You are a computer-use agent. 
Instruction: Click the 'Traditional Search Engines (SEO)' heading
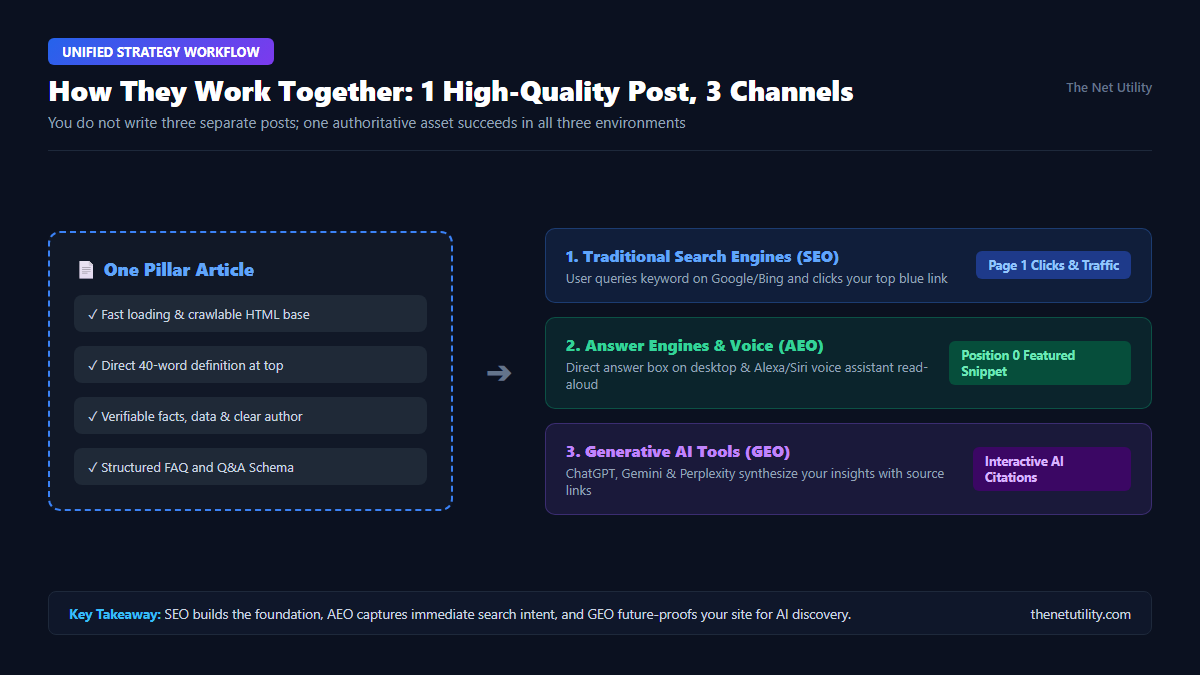coord(702,257)
